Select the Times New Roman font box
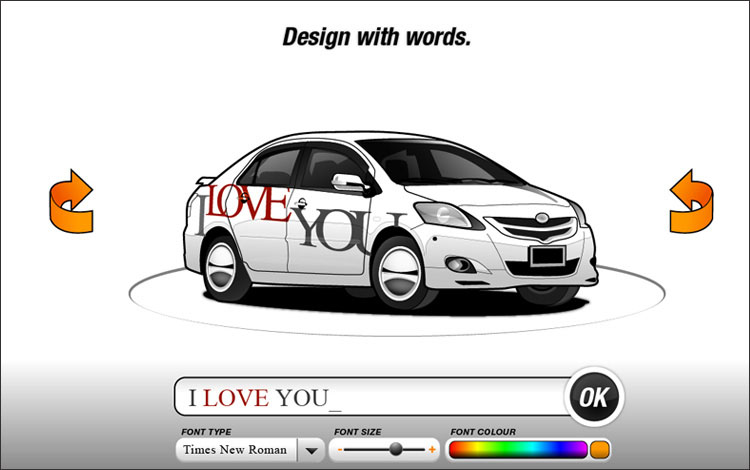 point(236,450)
